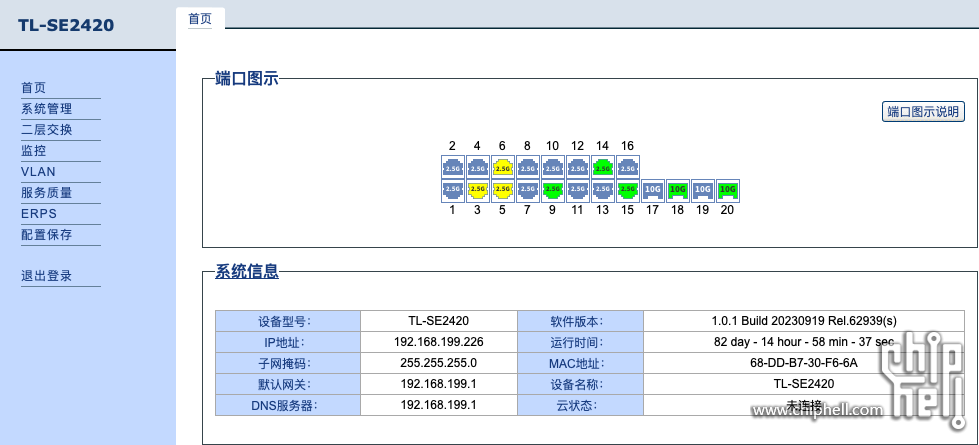
Task: Click the 云状态 label cell
Action: tap(581, 405)
